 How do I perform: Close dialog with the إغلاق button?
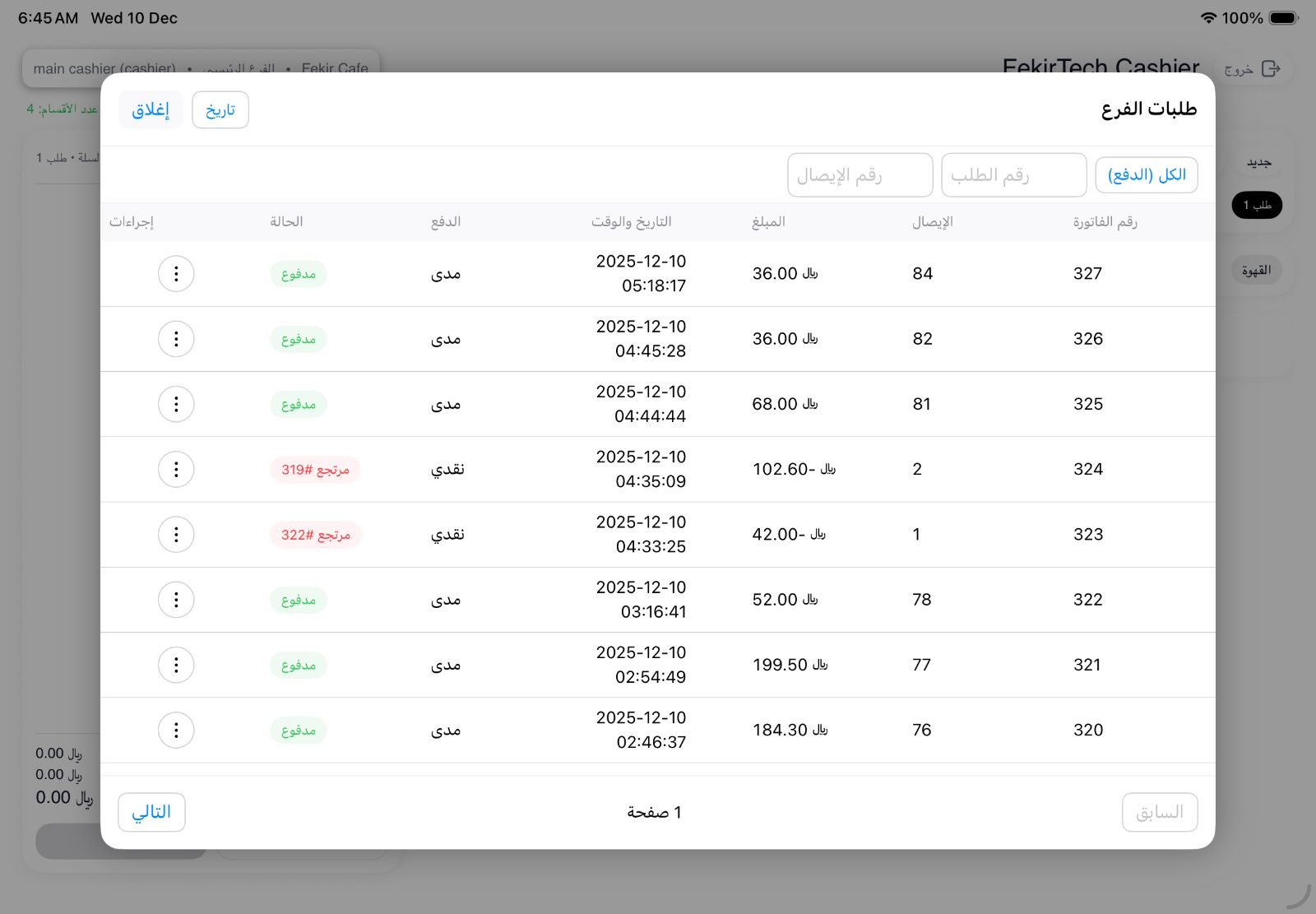151,109
